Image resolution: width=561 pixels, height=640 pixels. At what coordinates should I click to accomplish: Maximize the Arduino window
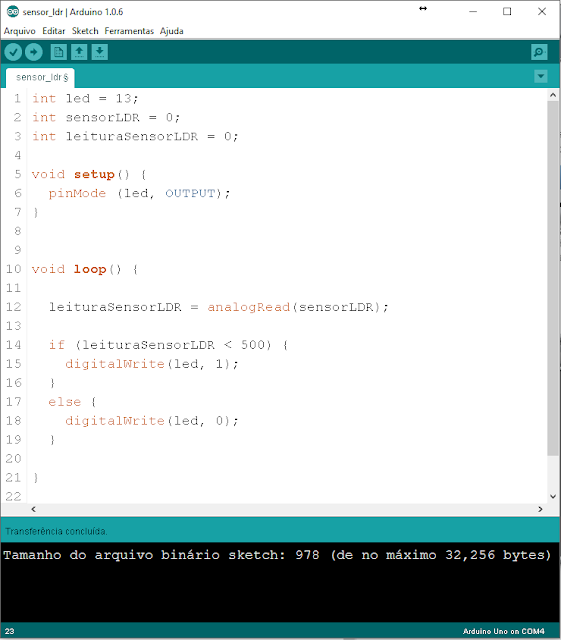[507, 11]
